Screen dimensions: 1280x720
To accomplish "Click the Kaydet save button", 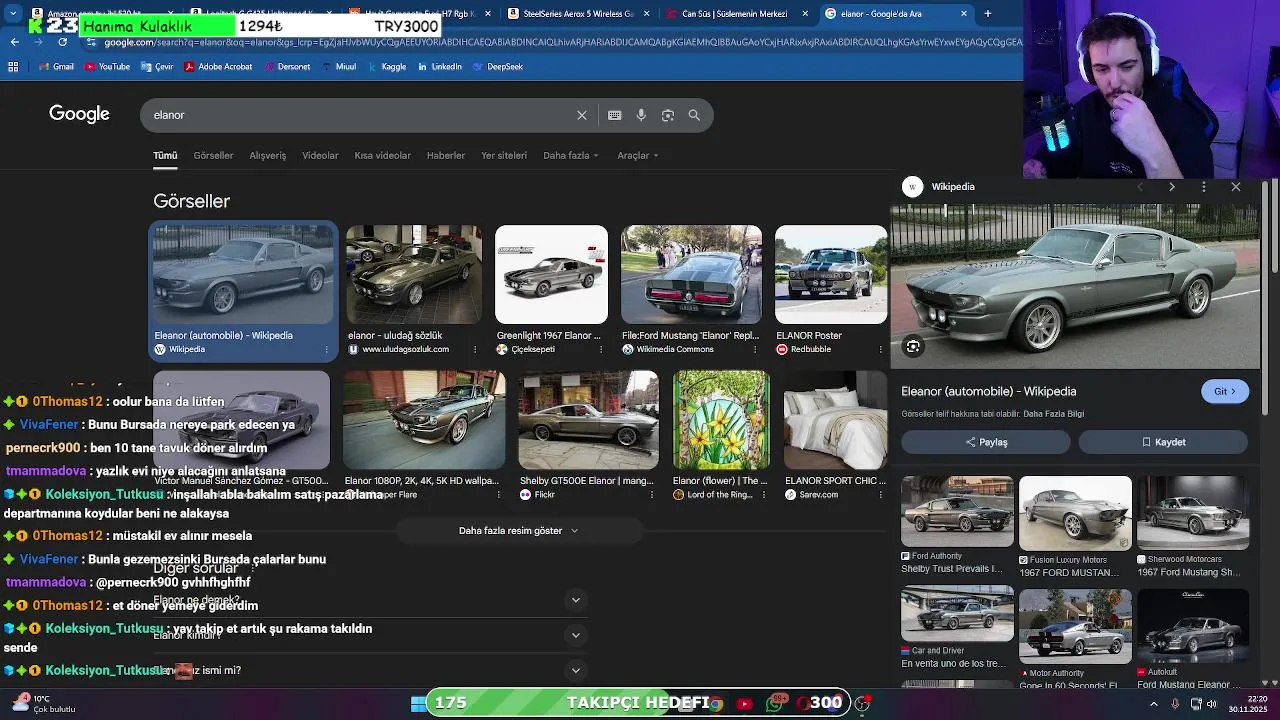I will pos(1163,442).
